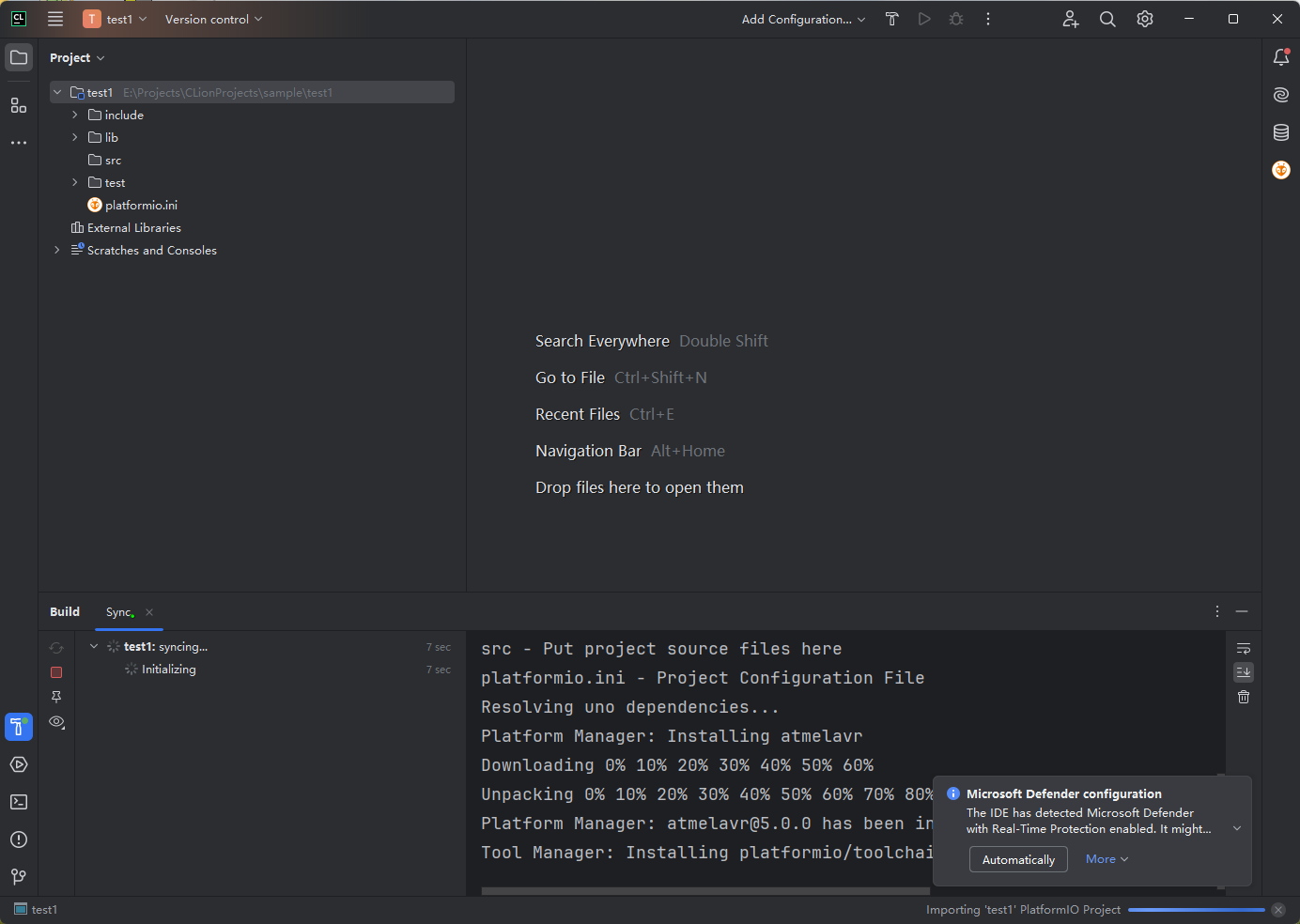Select the src folder in project tree
1300x924 pixels.
tap(104, 160)
